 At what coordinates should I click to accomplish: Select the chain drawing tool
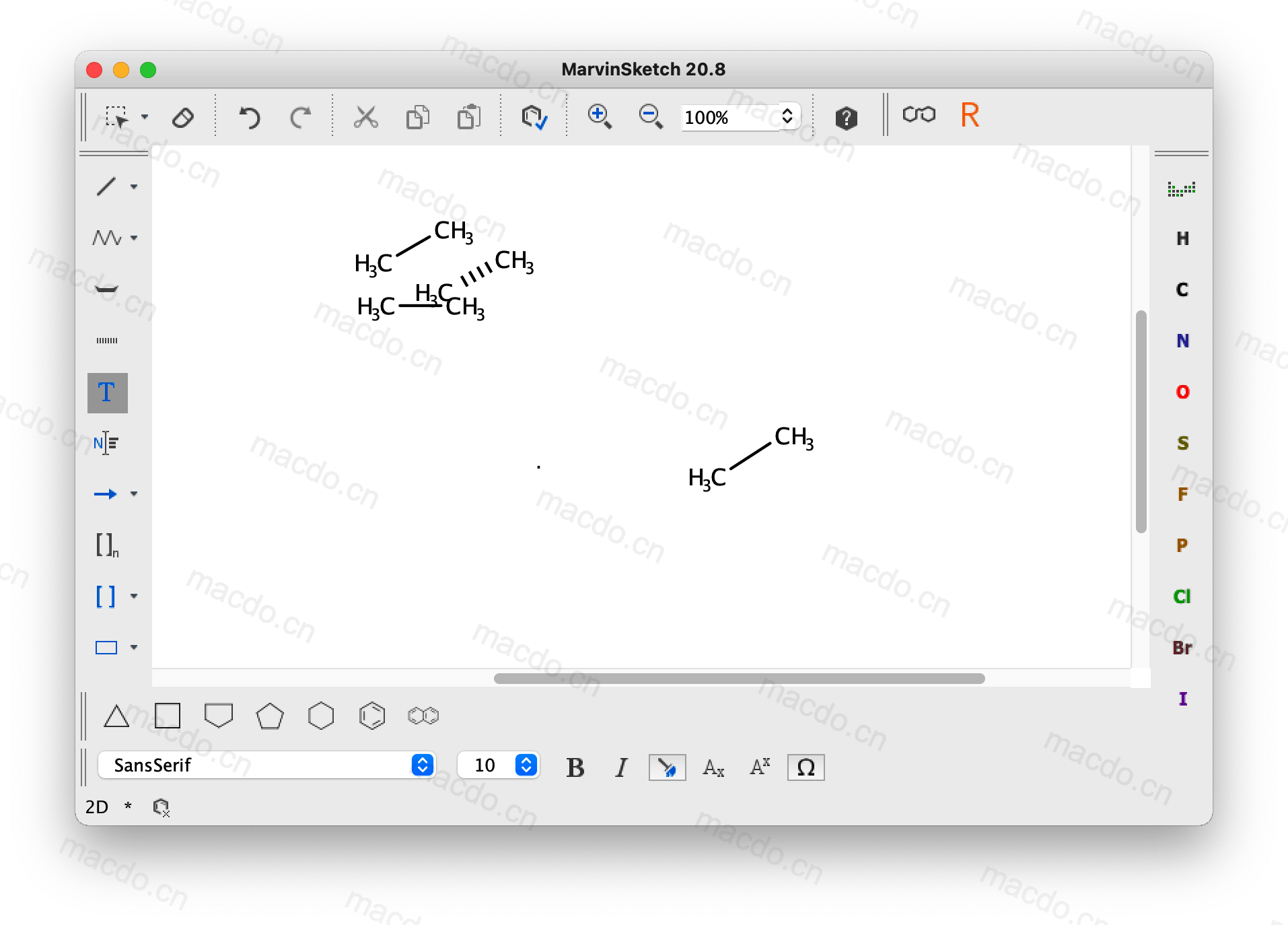pos(106,238)
